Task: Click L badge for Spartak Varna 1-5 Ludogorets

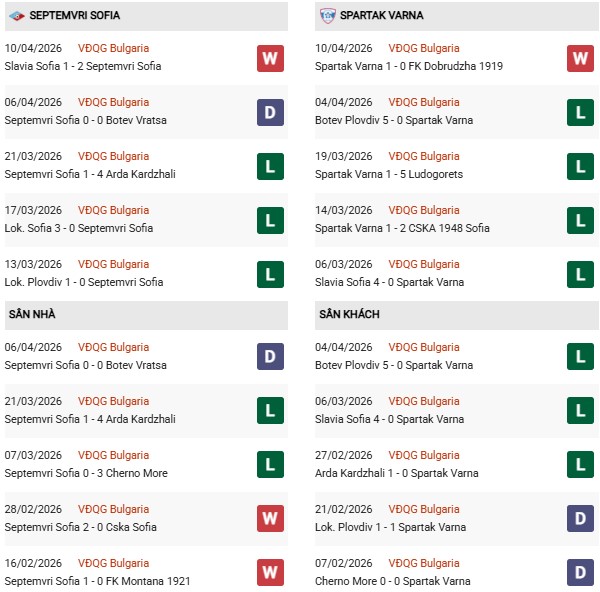Action: pyautogui.click(x=581, y=166)
